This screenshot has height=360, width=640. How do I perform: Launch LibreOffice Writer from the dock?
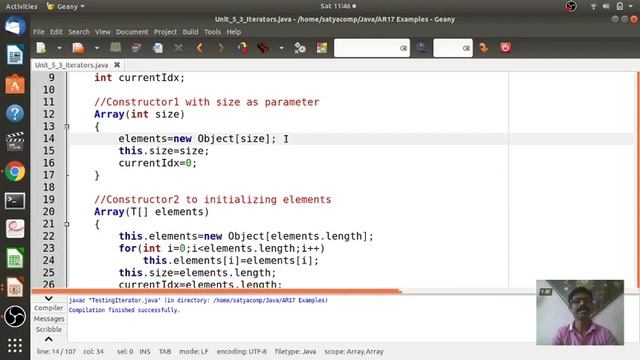click(15, 55)
